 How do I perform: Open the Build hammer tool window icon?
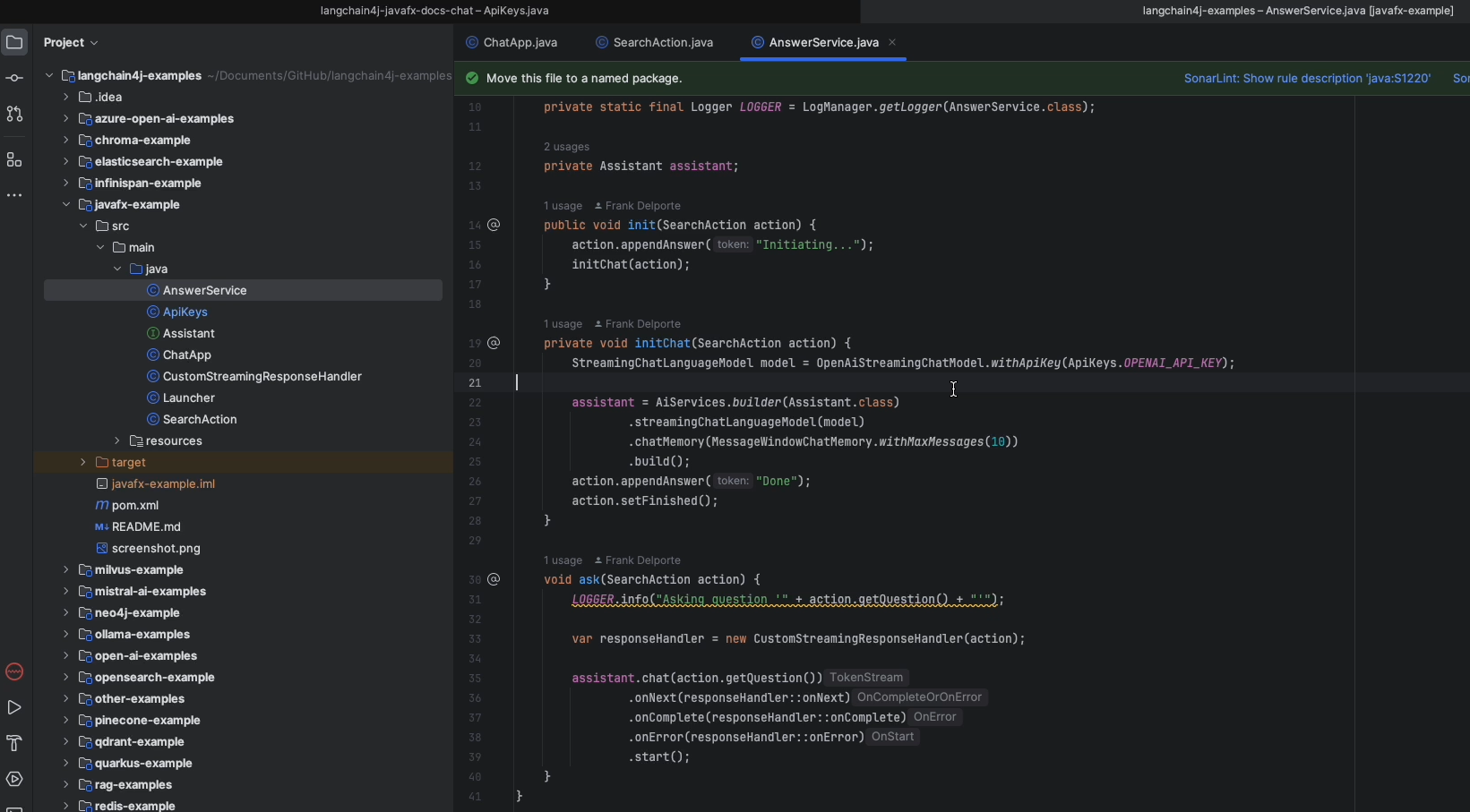click(x=14, y=743)
